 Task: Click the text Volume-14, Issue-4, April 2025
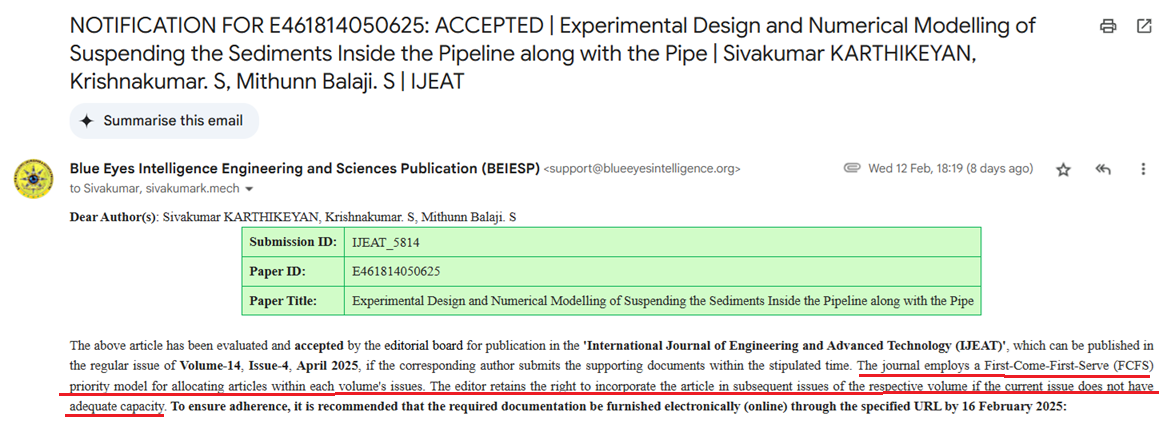click(x=269, y=366)
